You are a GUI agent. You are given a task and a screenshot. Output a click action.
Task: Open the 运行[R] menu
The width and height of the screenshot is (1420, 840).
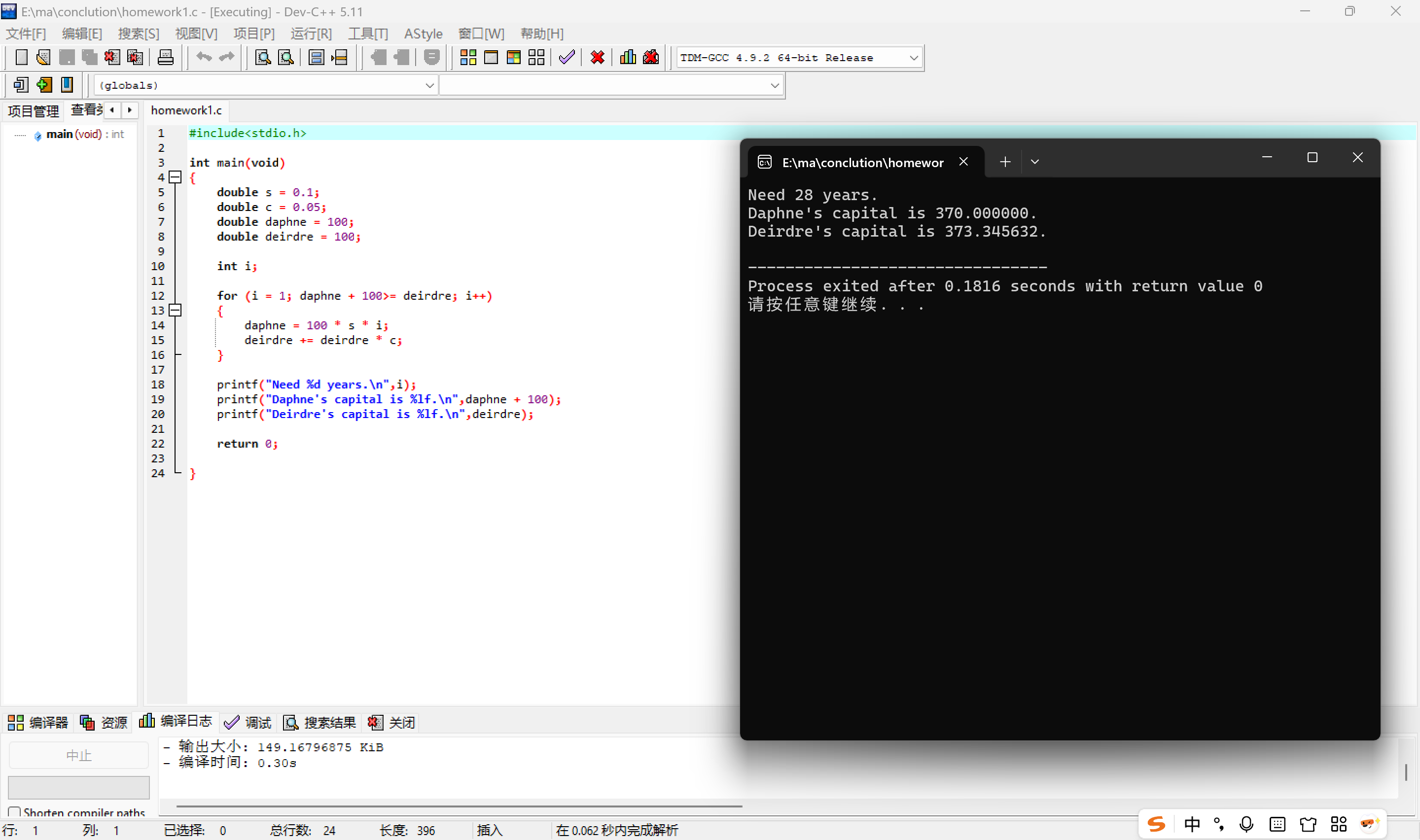tap(311, 34)
